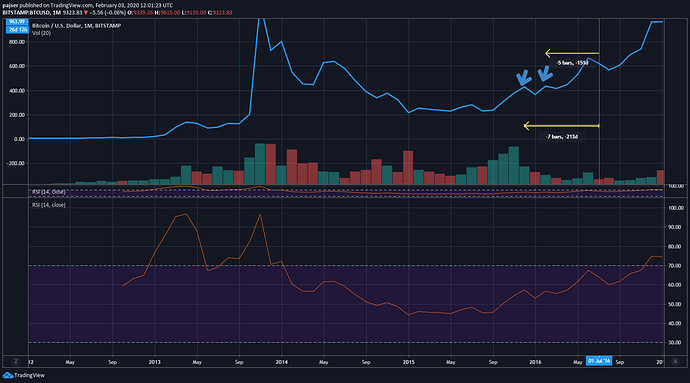Click the TradingView cloud logo

(7, 375)
